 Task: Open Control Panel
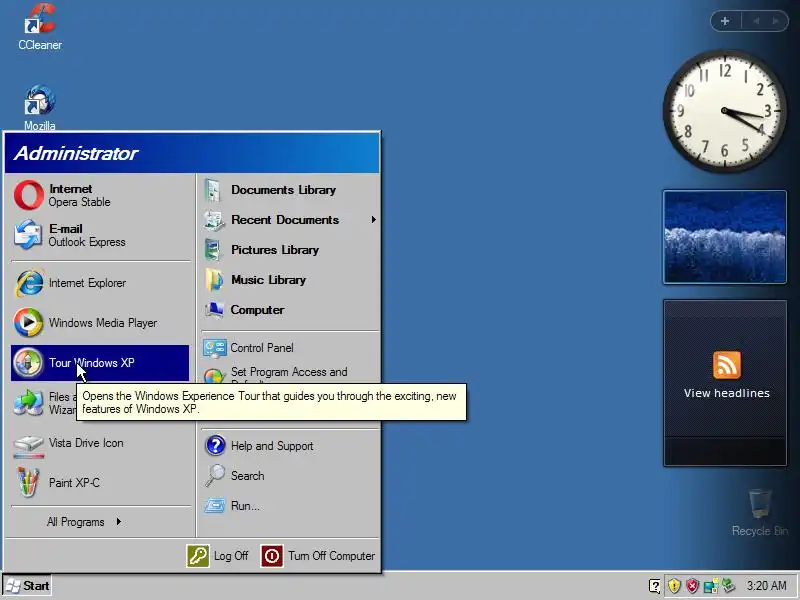tap(290, 348)
